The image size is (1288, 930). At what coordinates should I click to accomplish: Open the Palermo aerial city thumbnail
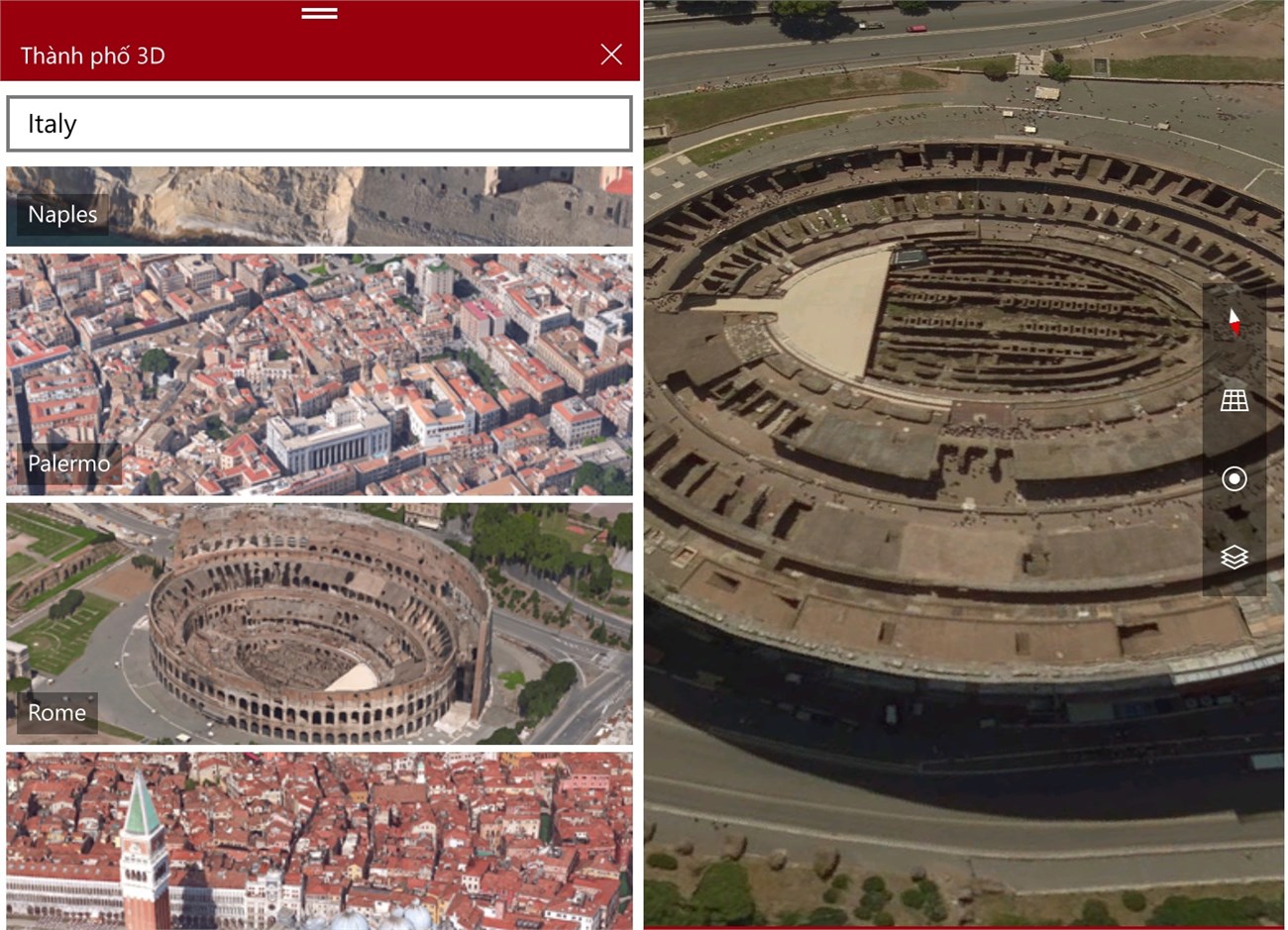pyautogui.click(x=319, y=374)
